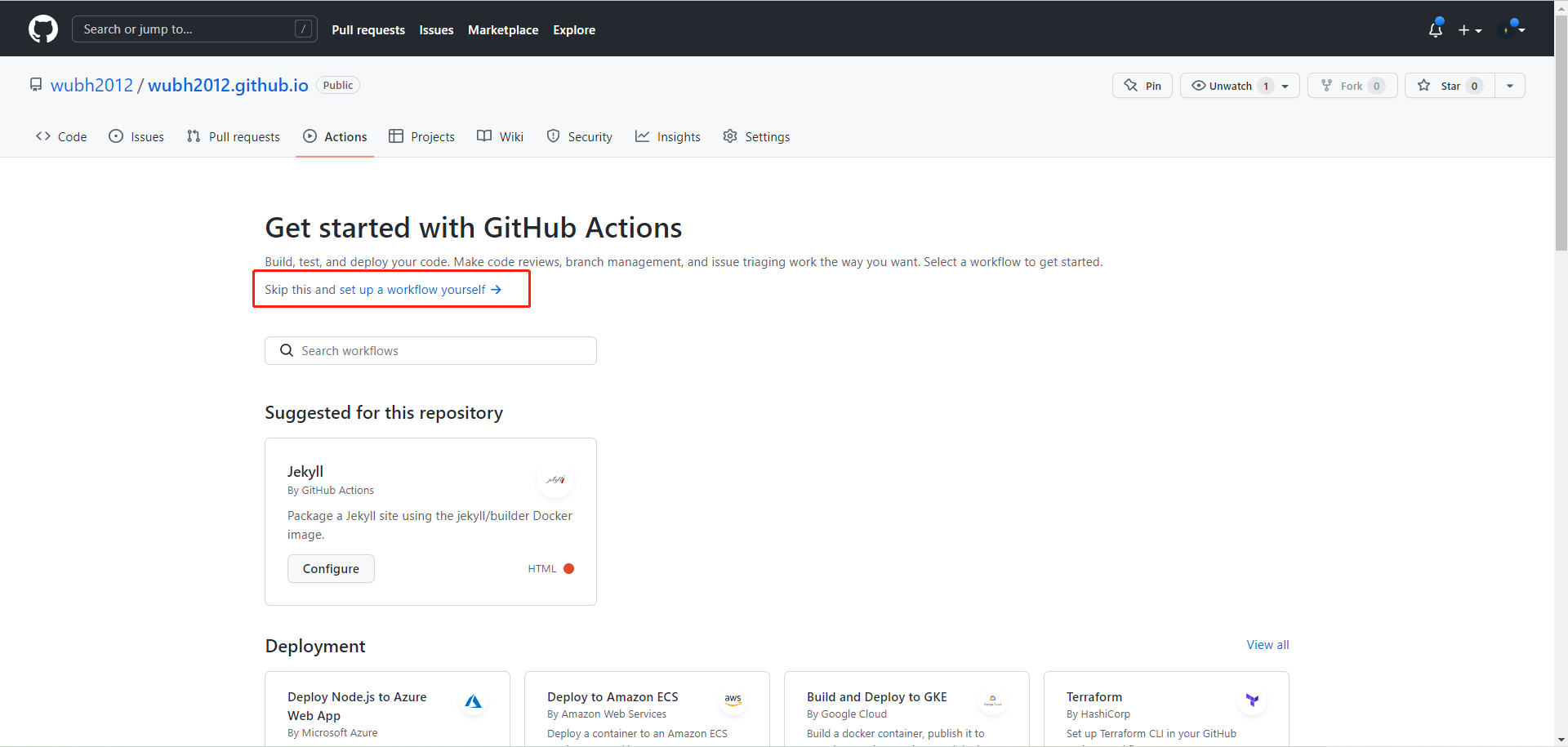Click the AWS logo on ECS card
This screenshot has height=747, width=1568.
point(733,700)
